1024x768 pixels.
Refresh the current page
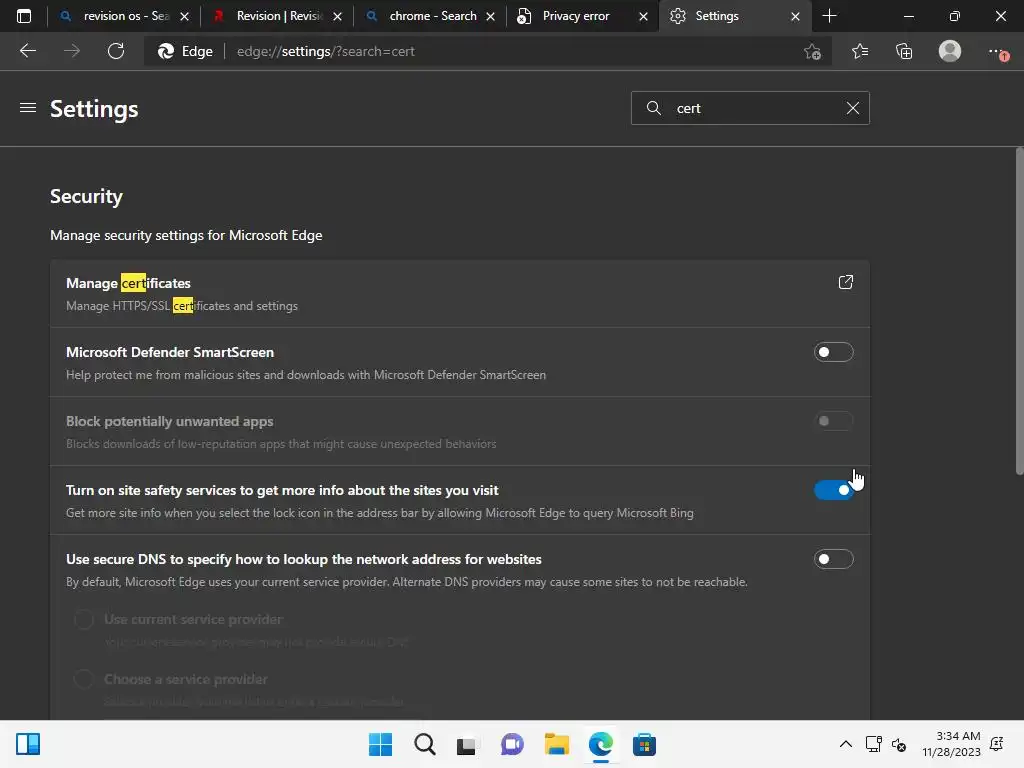116,51
